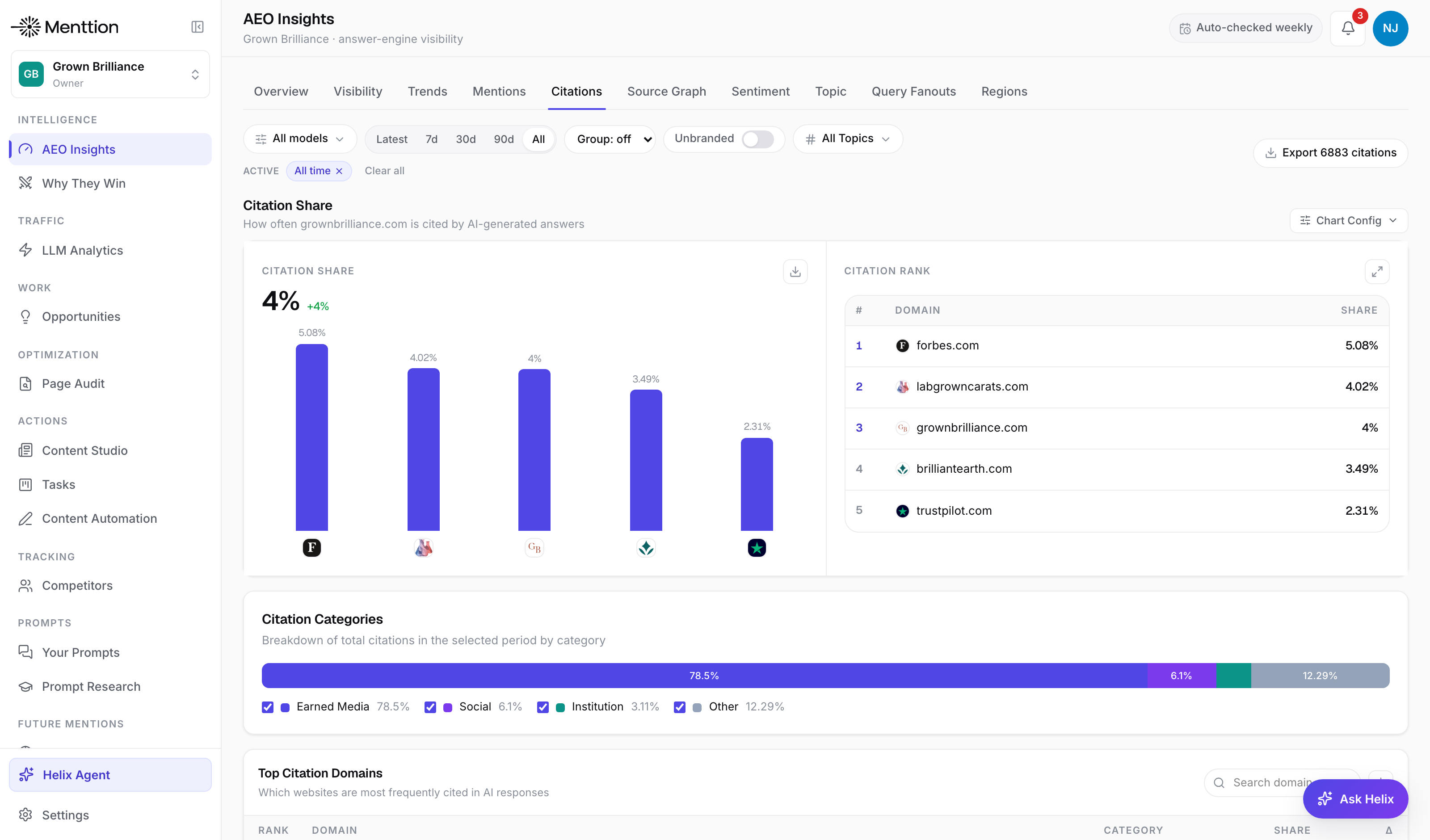Viewport: 1430px width, 840px height.
Task: Click the forbes.com row in Citation Rank
Action: (1117, 346)
